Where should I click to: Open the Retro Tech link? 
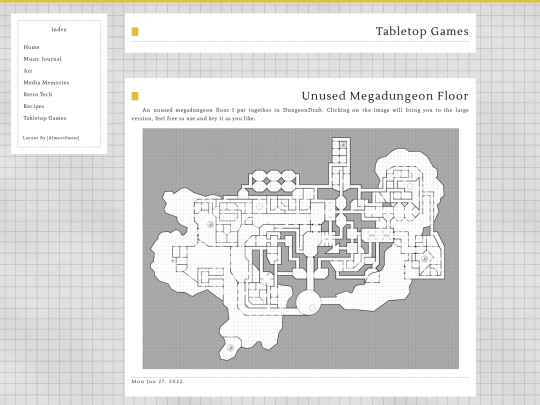point(38,94)
